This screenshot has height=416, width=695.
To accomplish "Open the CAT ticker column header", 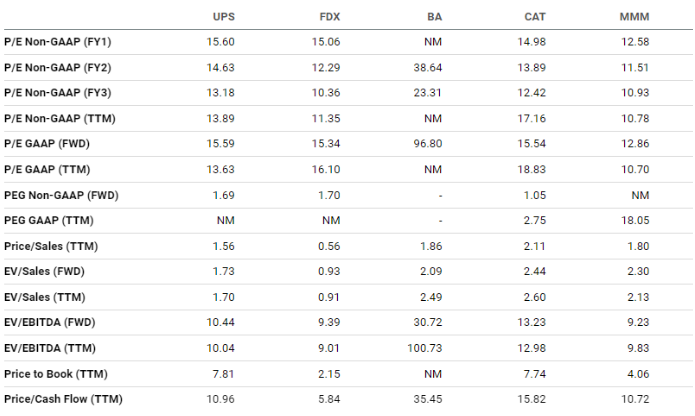I will 535,17.
